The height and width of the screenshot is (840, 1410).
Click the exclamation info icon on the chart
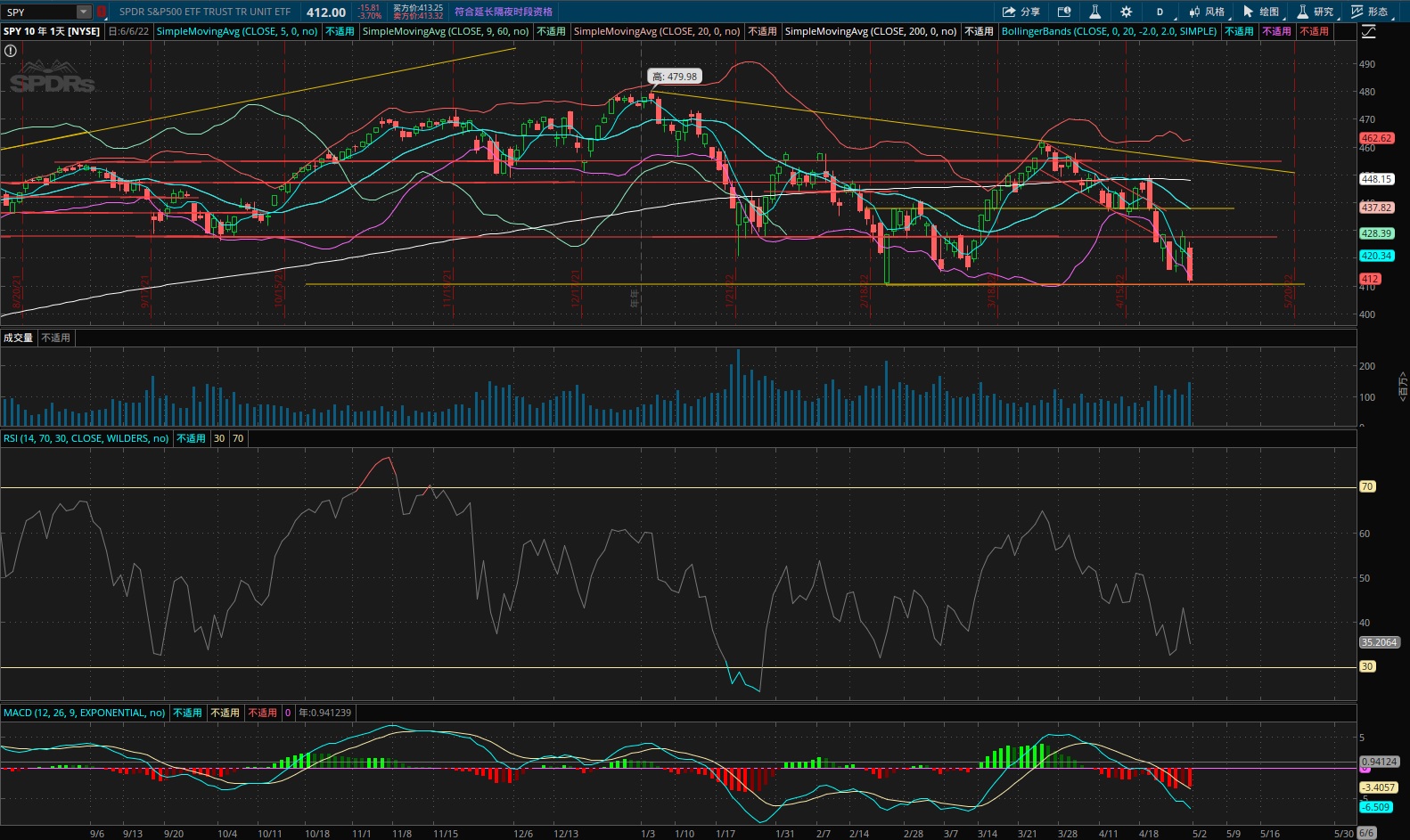point(11,51)
